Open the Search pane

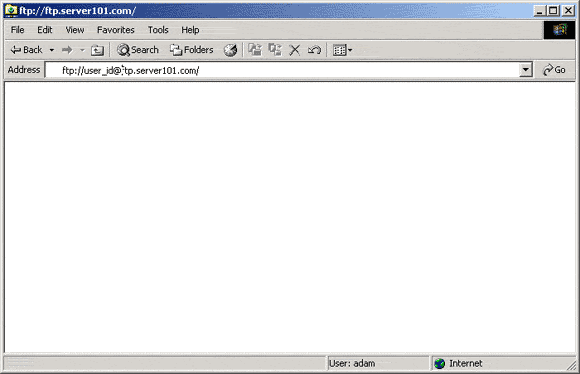(138, 50)
